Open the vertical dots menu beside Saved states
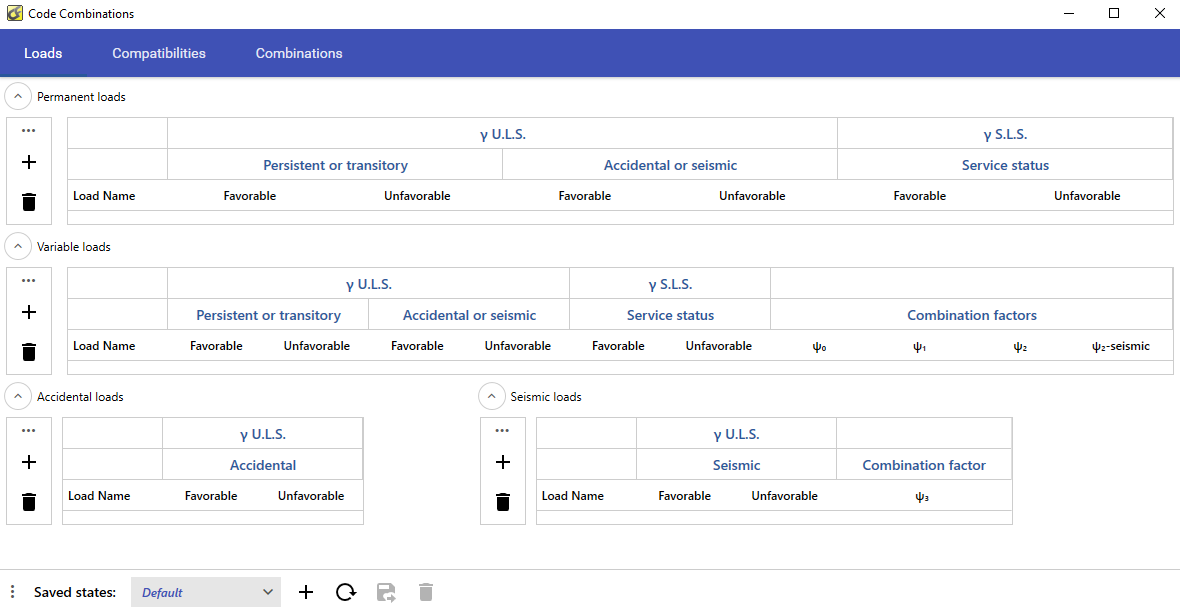 point(12,592)
